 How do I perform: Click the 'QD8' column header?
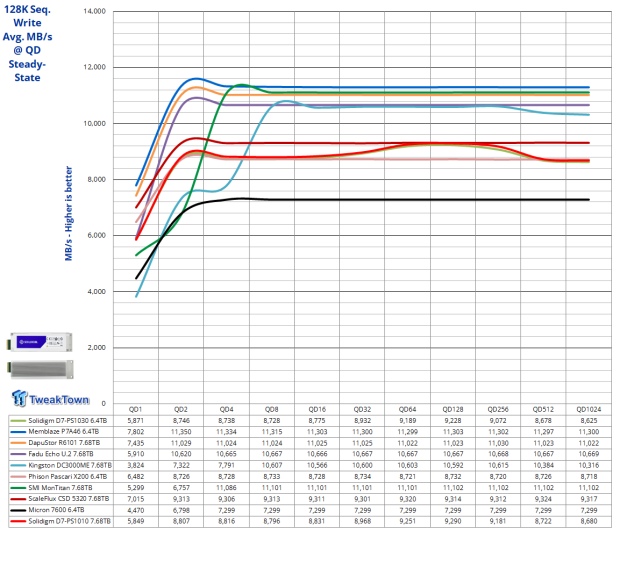point(272,409)
